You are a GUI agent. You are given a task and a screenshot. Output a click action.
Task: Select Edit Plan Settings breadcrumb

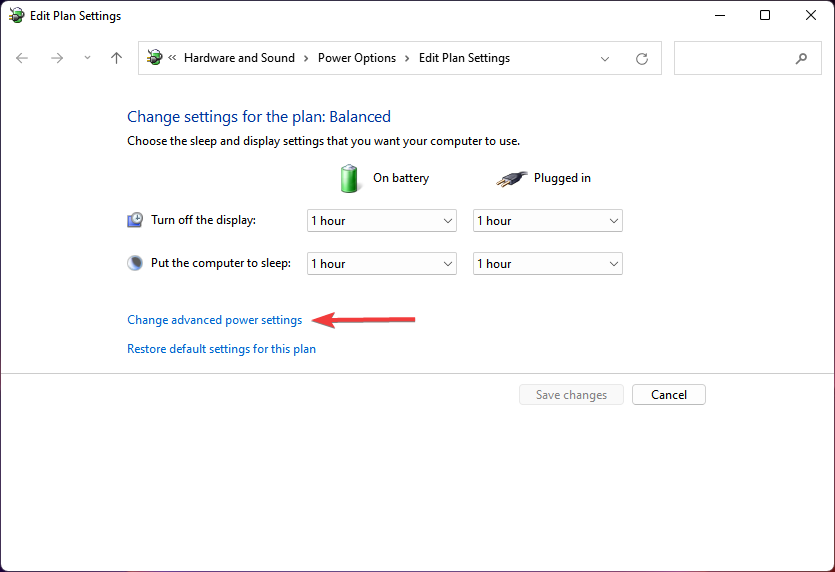coord(464,58)
